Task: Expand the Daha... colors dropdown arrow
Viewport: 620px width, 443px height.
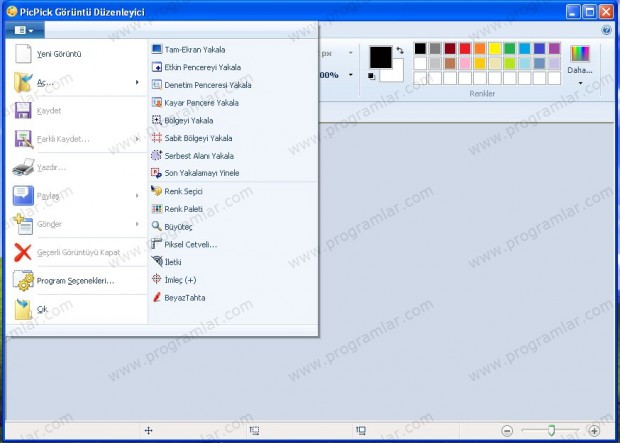Action: pos(580,83)
